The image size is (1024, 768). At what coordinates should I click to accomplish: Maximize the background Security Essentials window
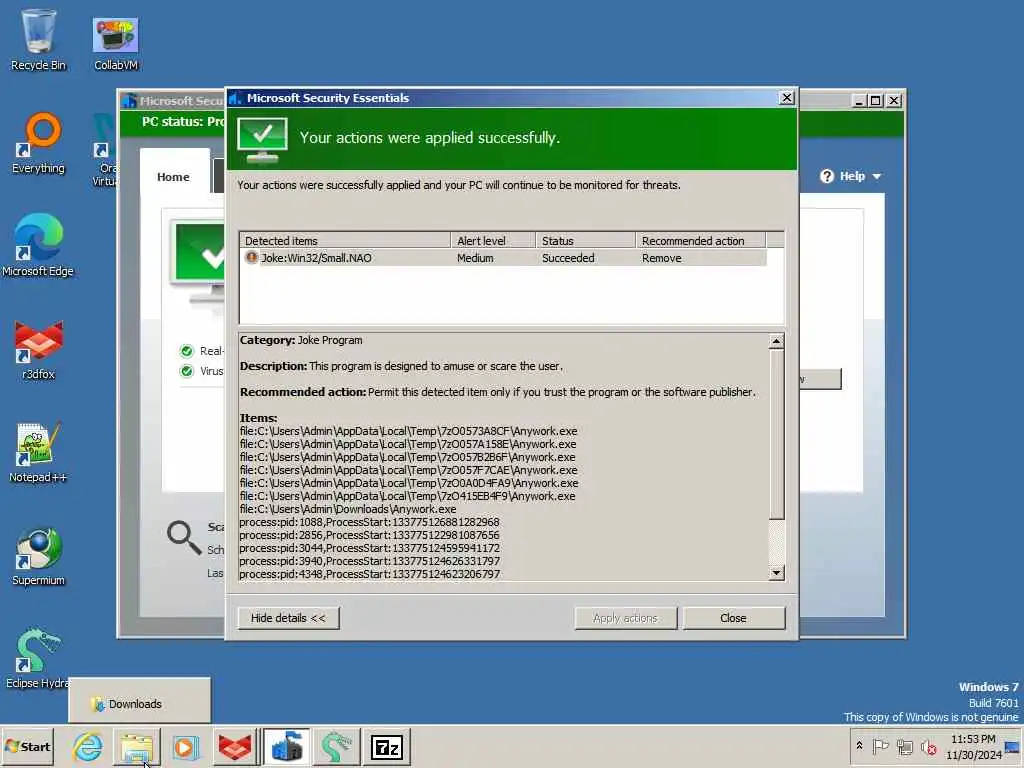(876, 101)
